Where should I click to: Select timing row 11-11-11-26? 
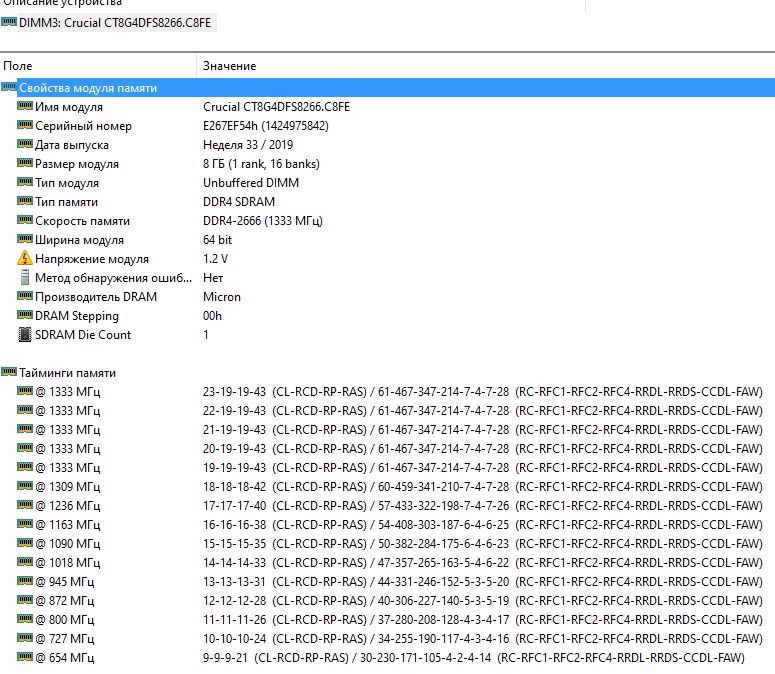482,620
